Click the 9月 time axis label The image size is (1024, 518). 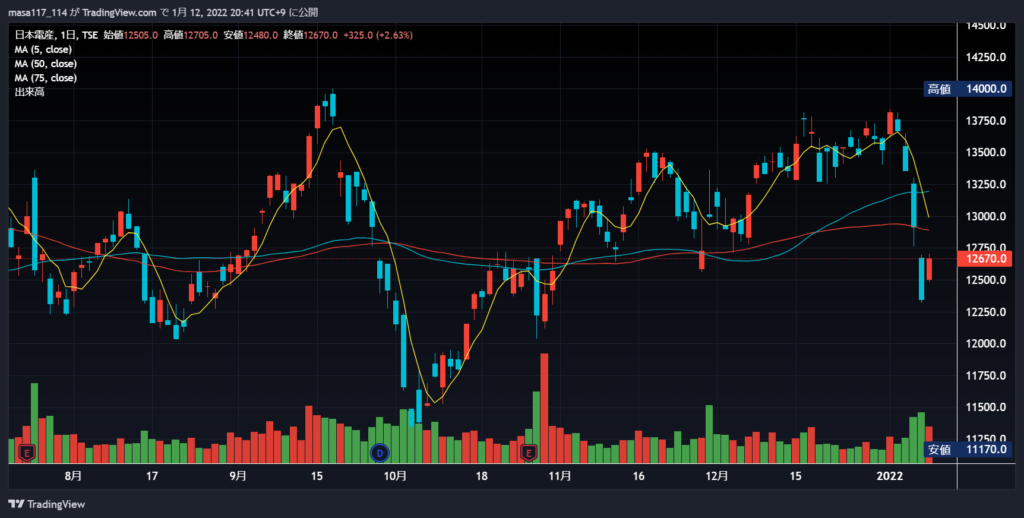click(x=238, y=476)
